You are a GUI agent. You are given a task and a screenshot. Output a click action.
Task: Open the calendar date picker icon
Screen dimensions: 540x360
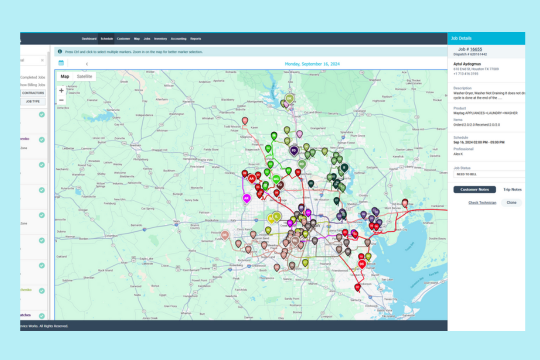click(x=61, y=63)
